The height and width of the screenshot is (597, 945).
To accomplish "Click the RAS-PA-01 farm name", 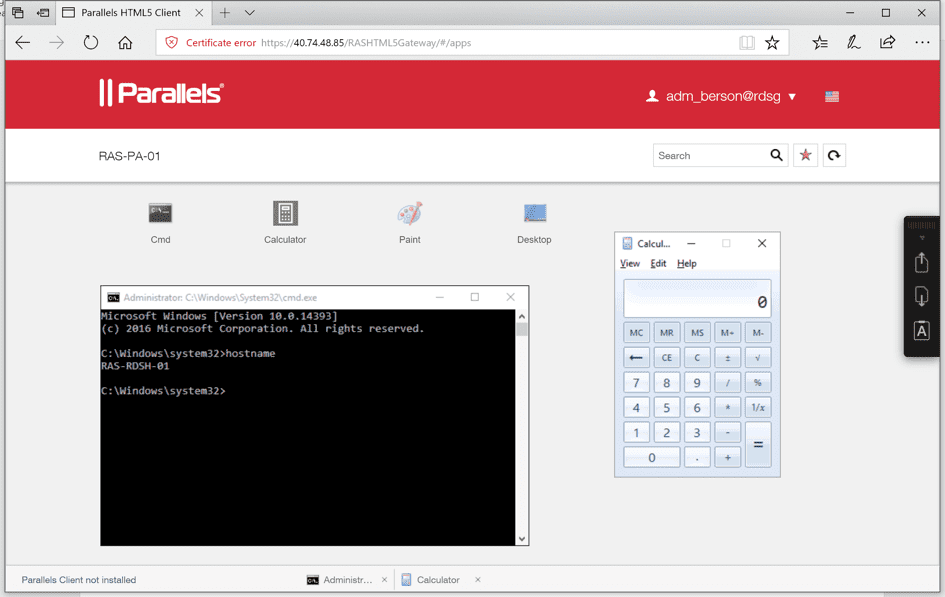I will coord(130,156).
